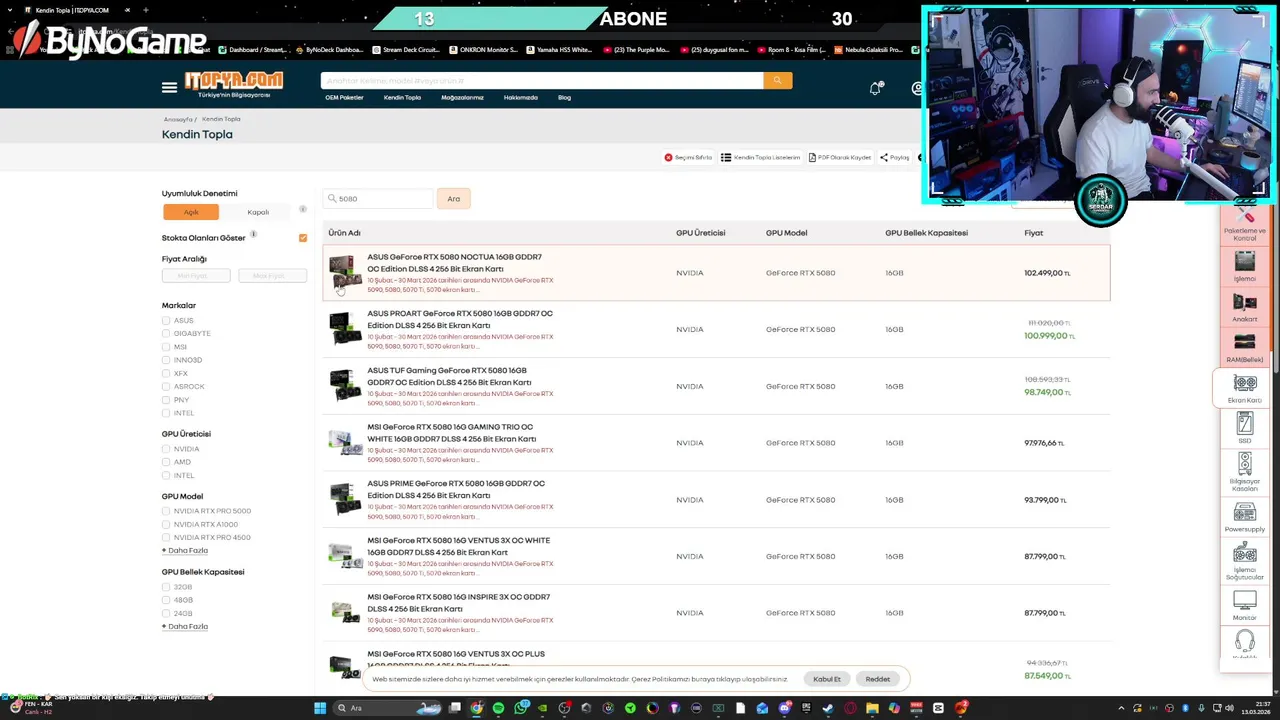Click the Min Fiyat input field
The height and width of the screenshot is (720, 1280).
click(196, 275)
